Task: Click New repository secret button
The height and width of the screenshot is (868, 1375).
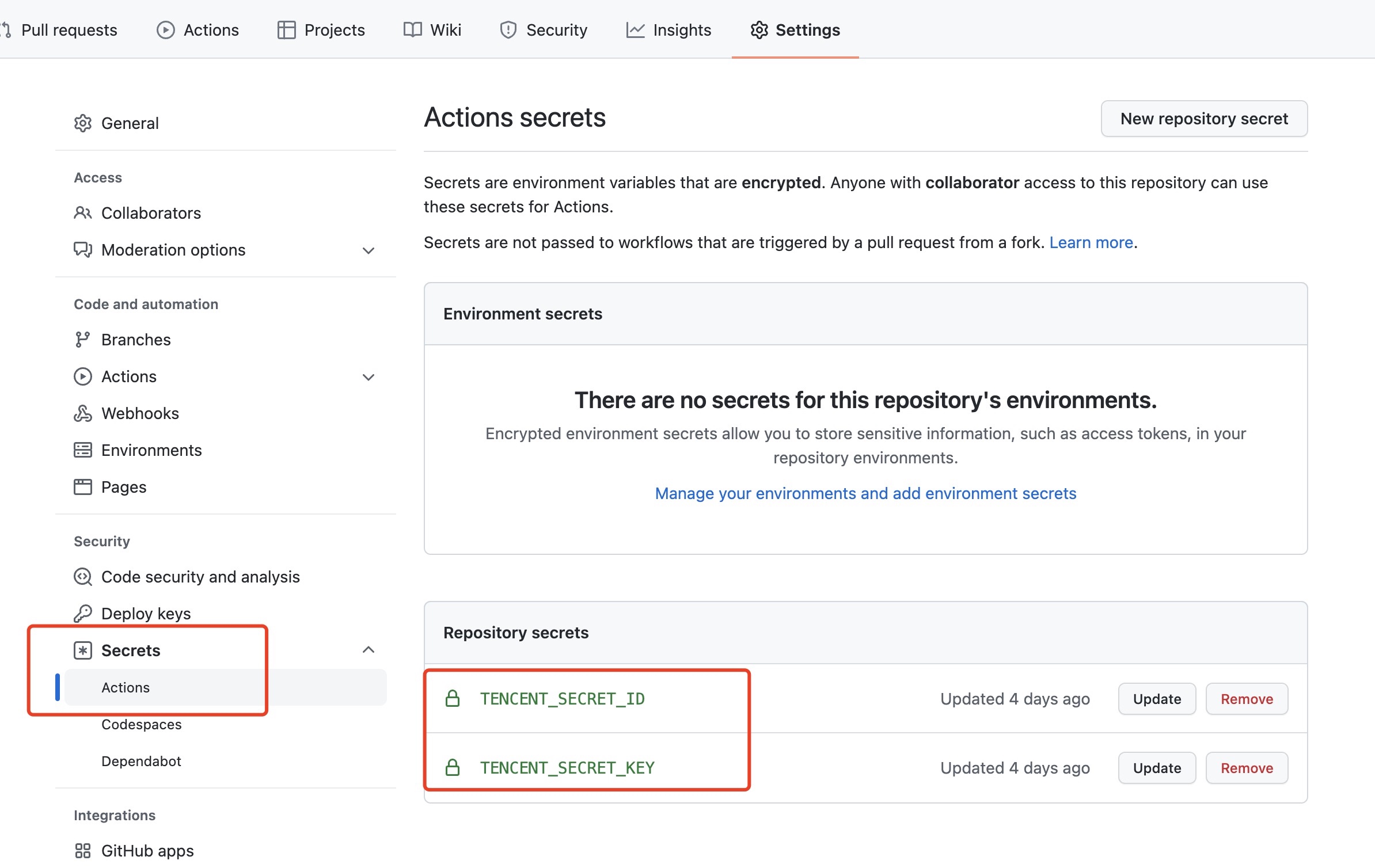Action: pyautogui.click(x=1204, y=119)
